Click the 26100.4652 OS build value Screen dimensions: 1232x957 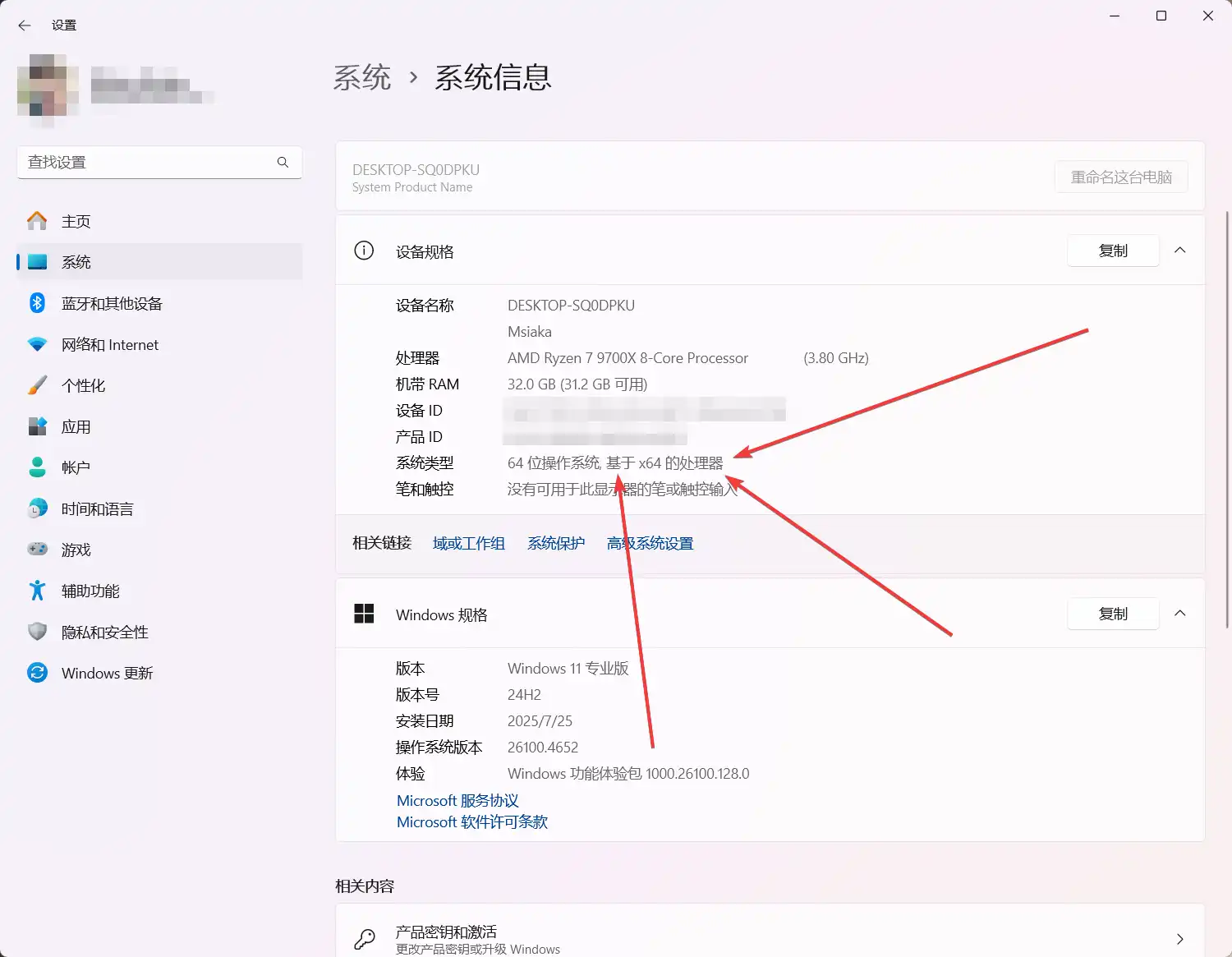coord(543,747)
